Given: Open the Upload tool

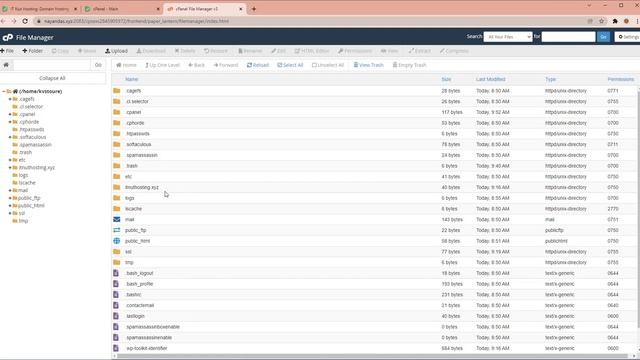Looking at the screenshot, I should click(116, 51).
